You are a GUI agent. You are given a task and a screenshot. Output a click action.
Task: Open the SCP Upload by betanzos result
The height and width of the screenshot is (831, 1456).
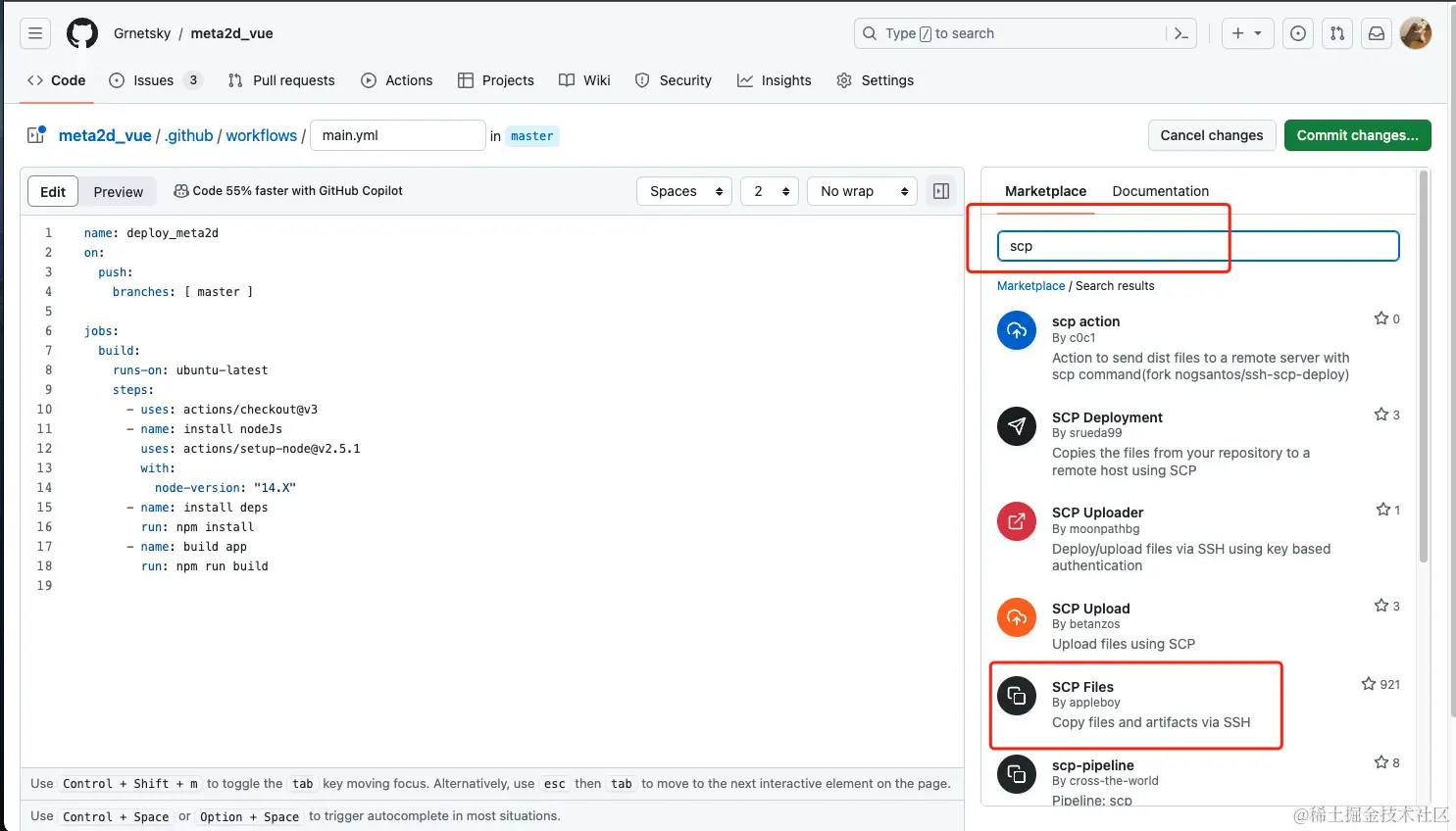(1091, 609)
